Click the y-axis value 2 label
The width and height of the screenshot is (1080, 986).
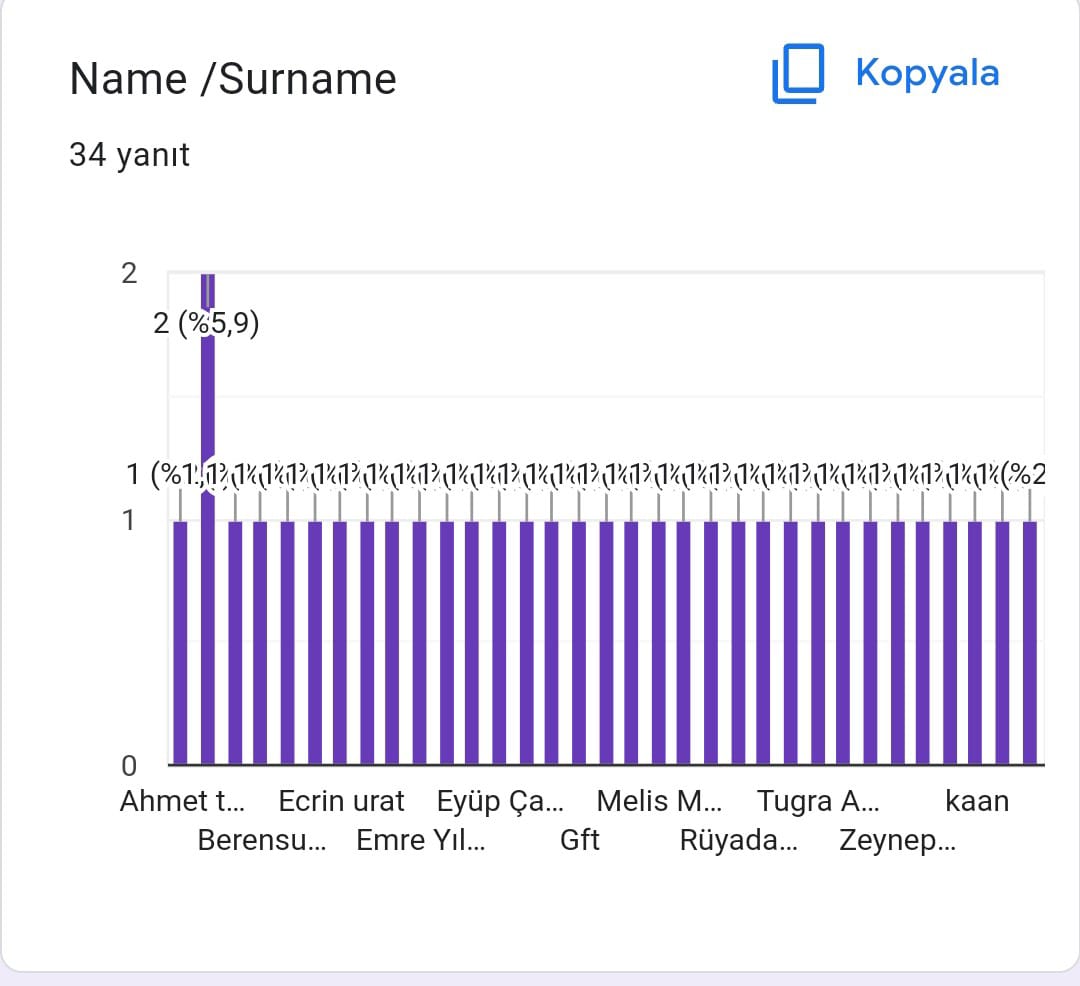click(129, 272)
